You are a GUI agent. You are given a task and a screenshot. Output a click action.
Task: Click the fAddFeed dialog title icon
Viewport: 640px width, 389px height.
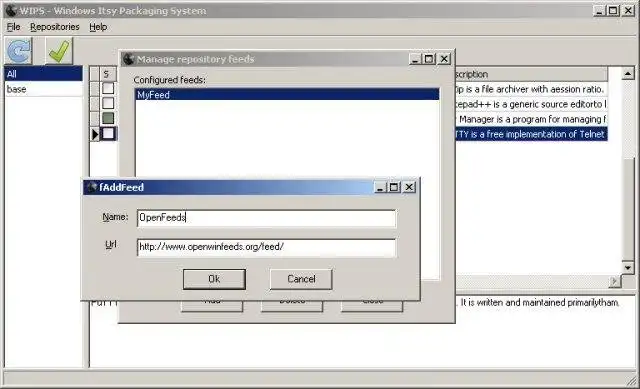pyautogui.click(x=92, y=187)
